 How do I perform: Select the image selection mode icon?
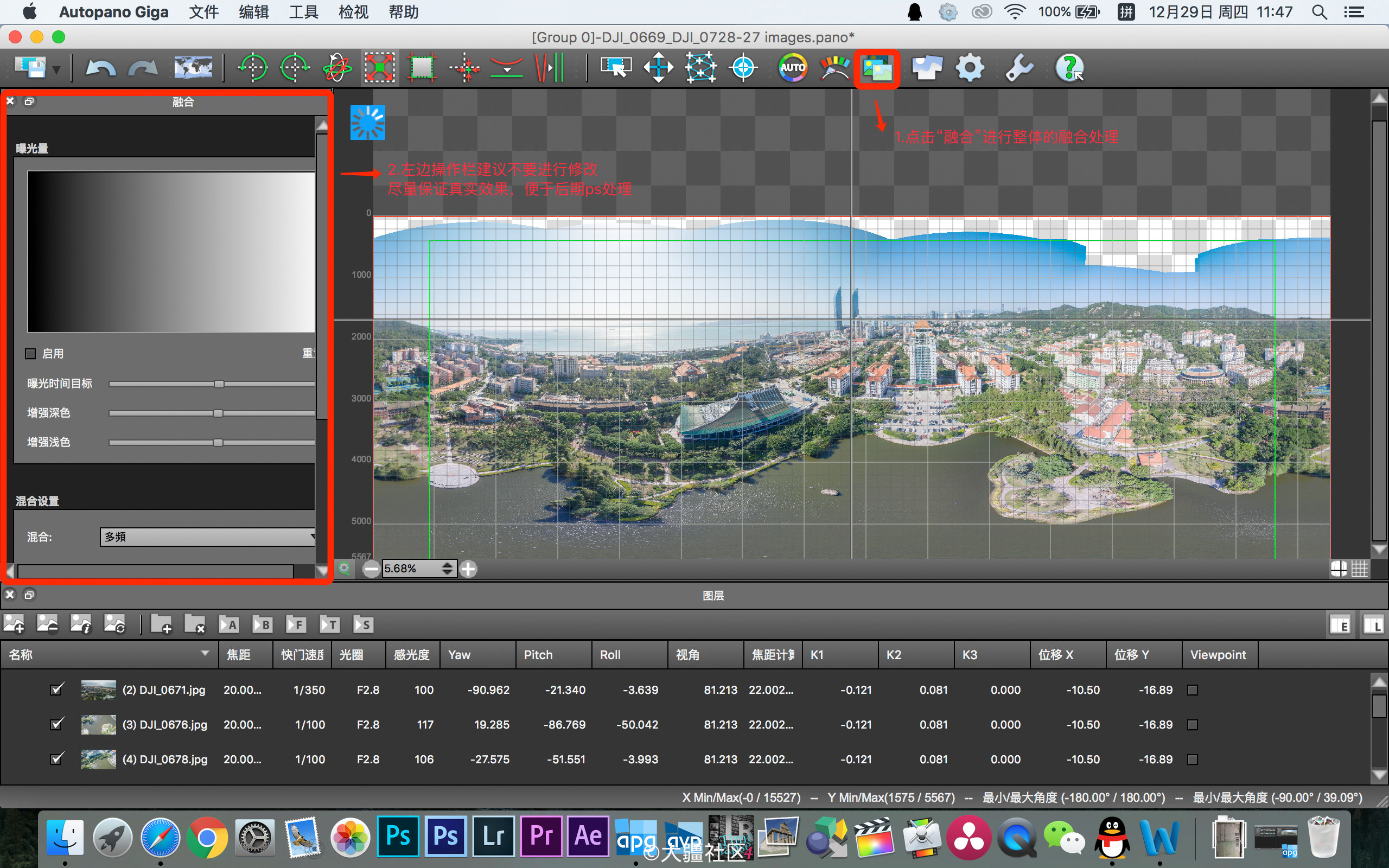click(x=616, y=68)
